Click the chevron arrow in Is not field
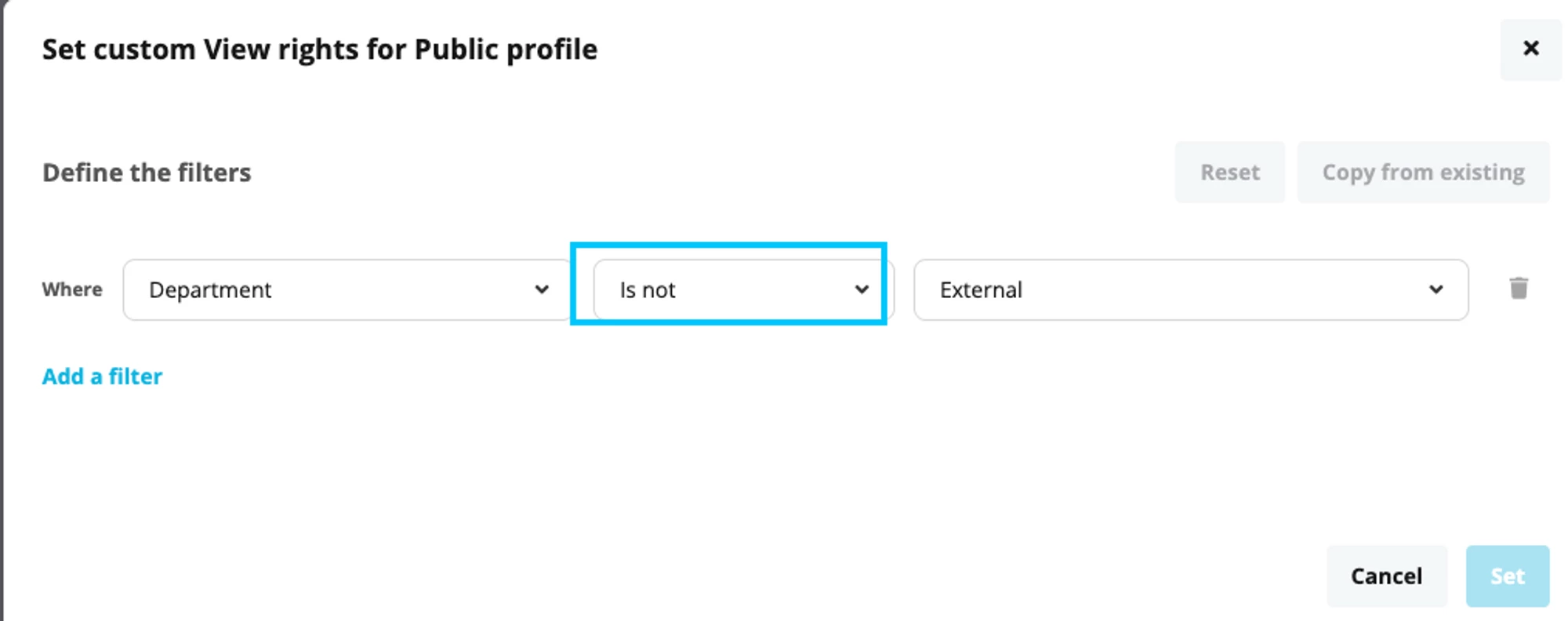 click(x=862, y=289)
